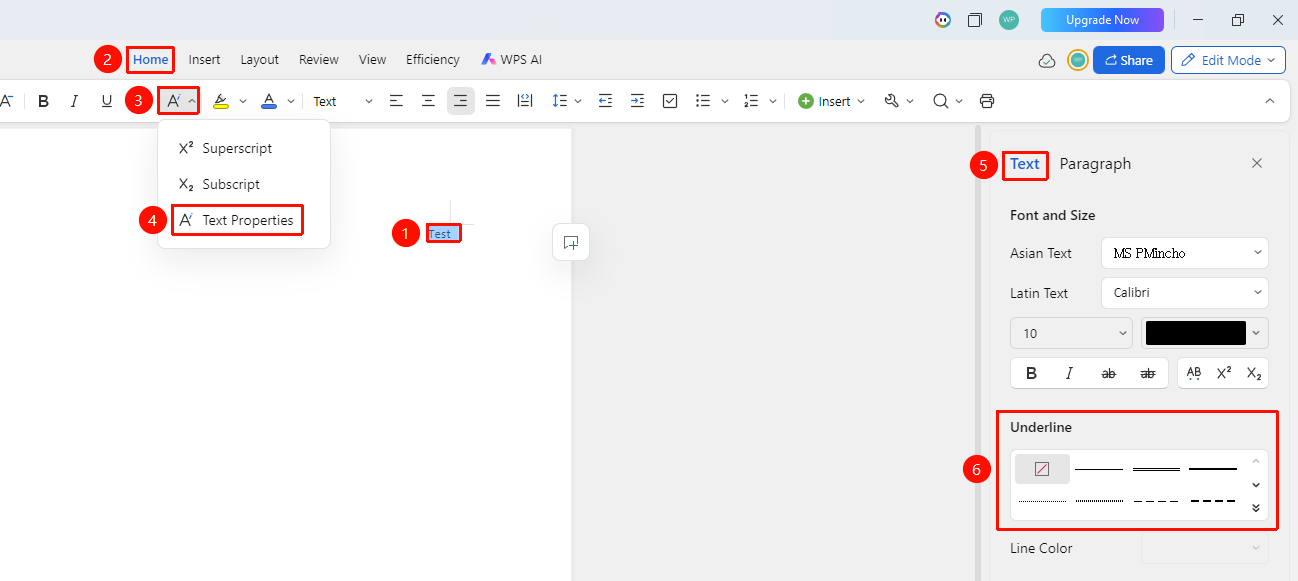Click the Upgrade Now button

coord(1102,20)
